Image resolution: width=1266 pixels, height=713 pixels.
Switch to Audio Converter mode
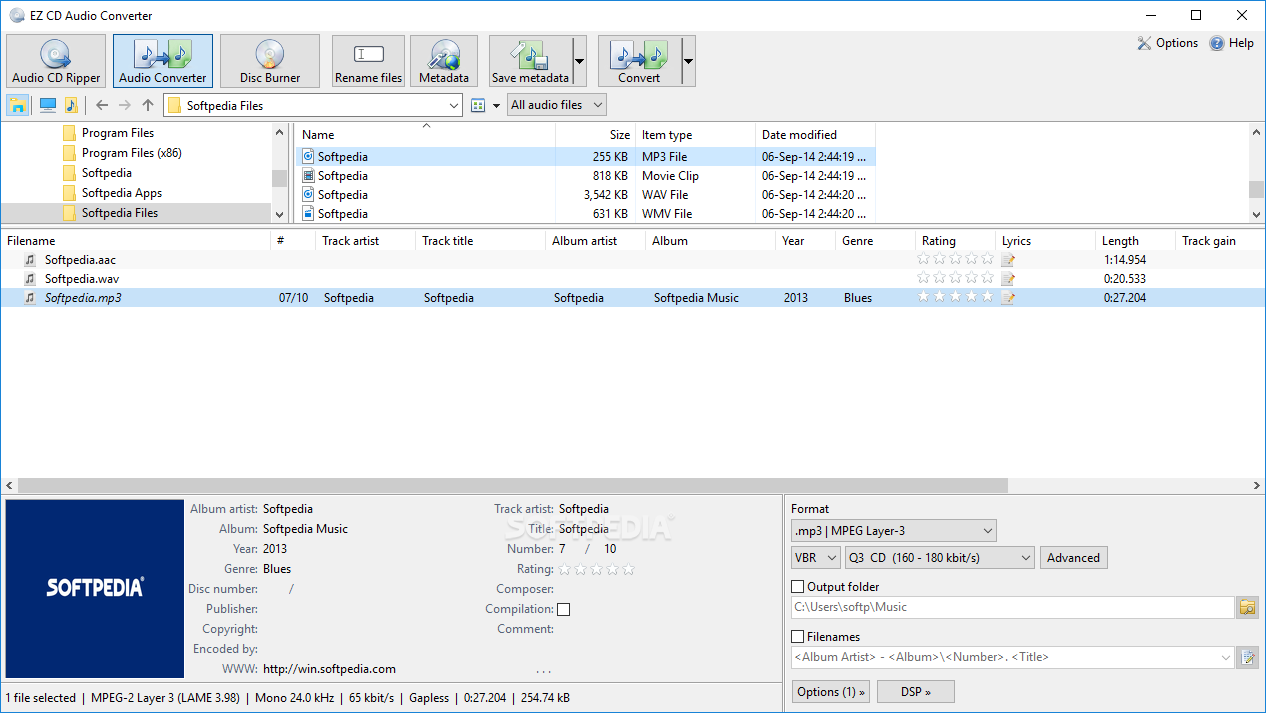[163, 61]
